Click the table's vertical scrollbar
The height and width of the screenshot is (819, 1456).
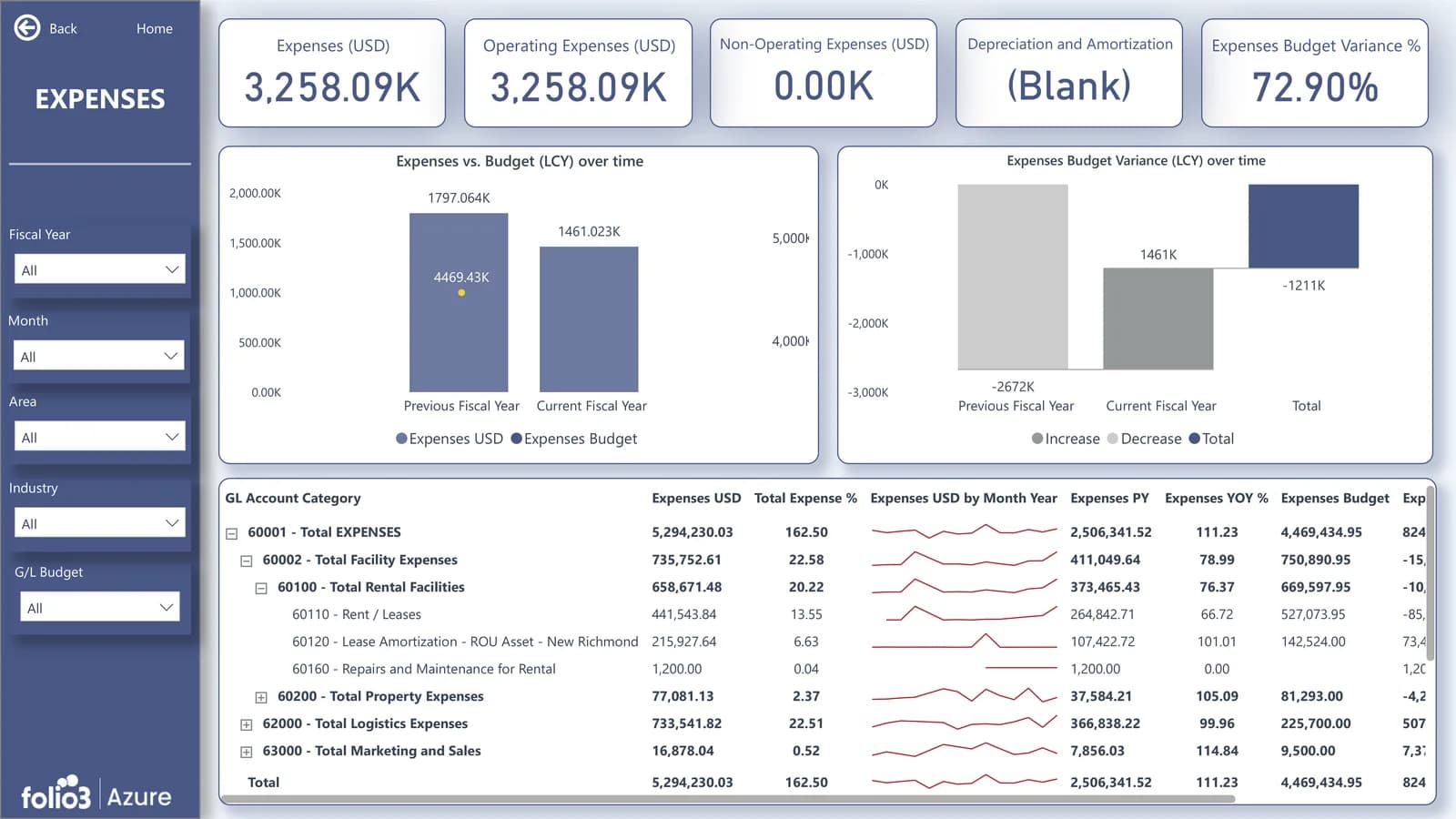click(x=1431, y=573)
